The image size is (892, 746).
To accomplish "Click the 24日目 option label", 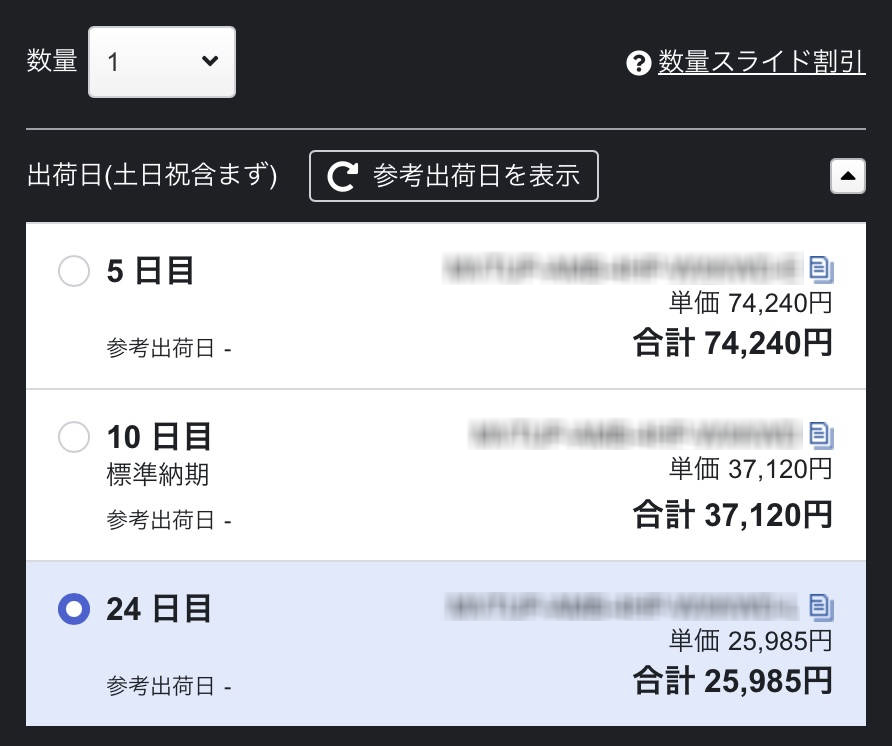I will (x=159, y=608).
